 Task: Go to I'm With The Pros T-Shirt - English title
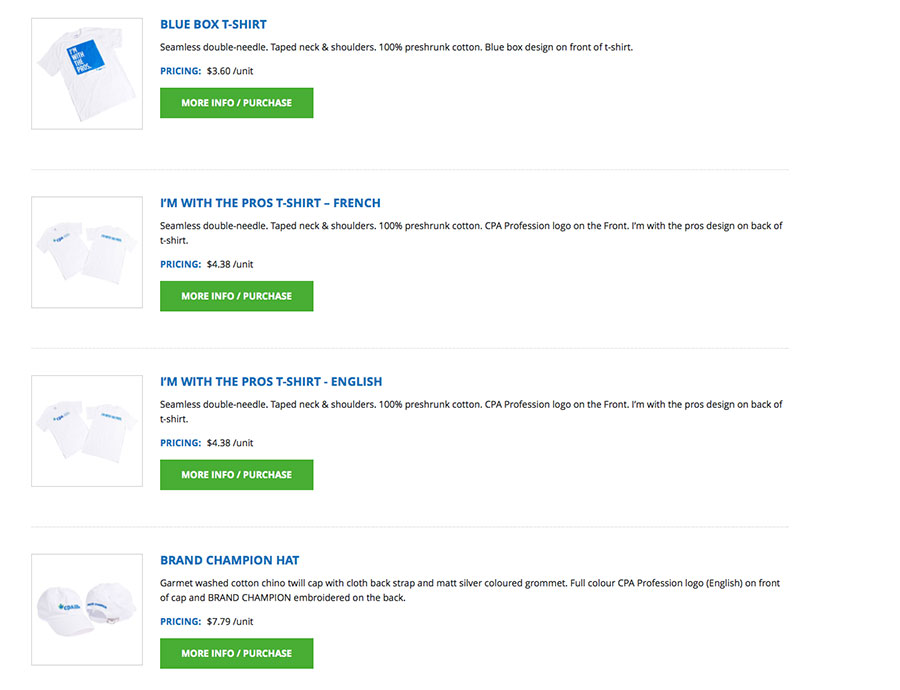[271, 382]
